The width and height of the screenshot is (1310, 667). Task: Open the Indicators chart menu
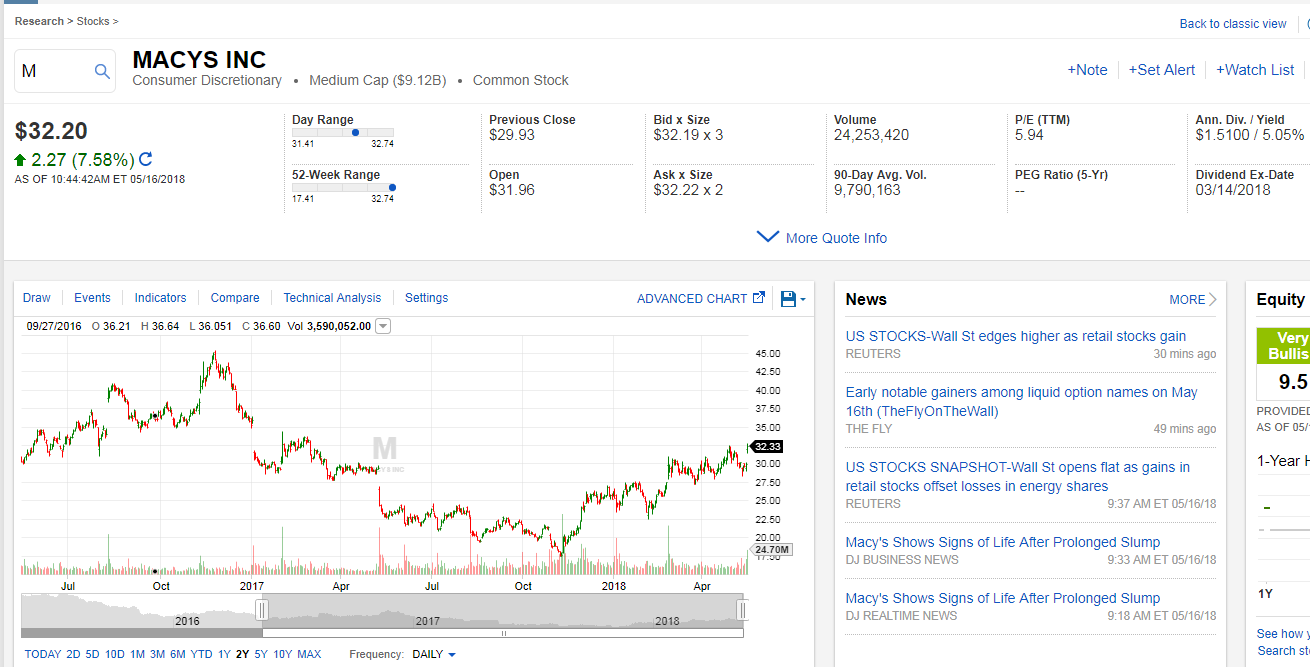point(160,298)
